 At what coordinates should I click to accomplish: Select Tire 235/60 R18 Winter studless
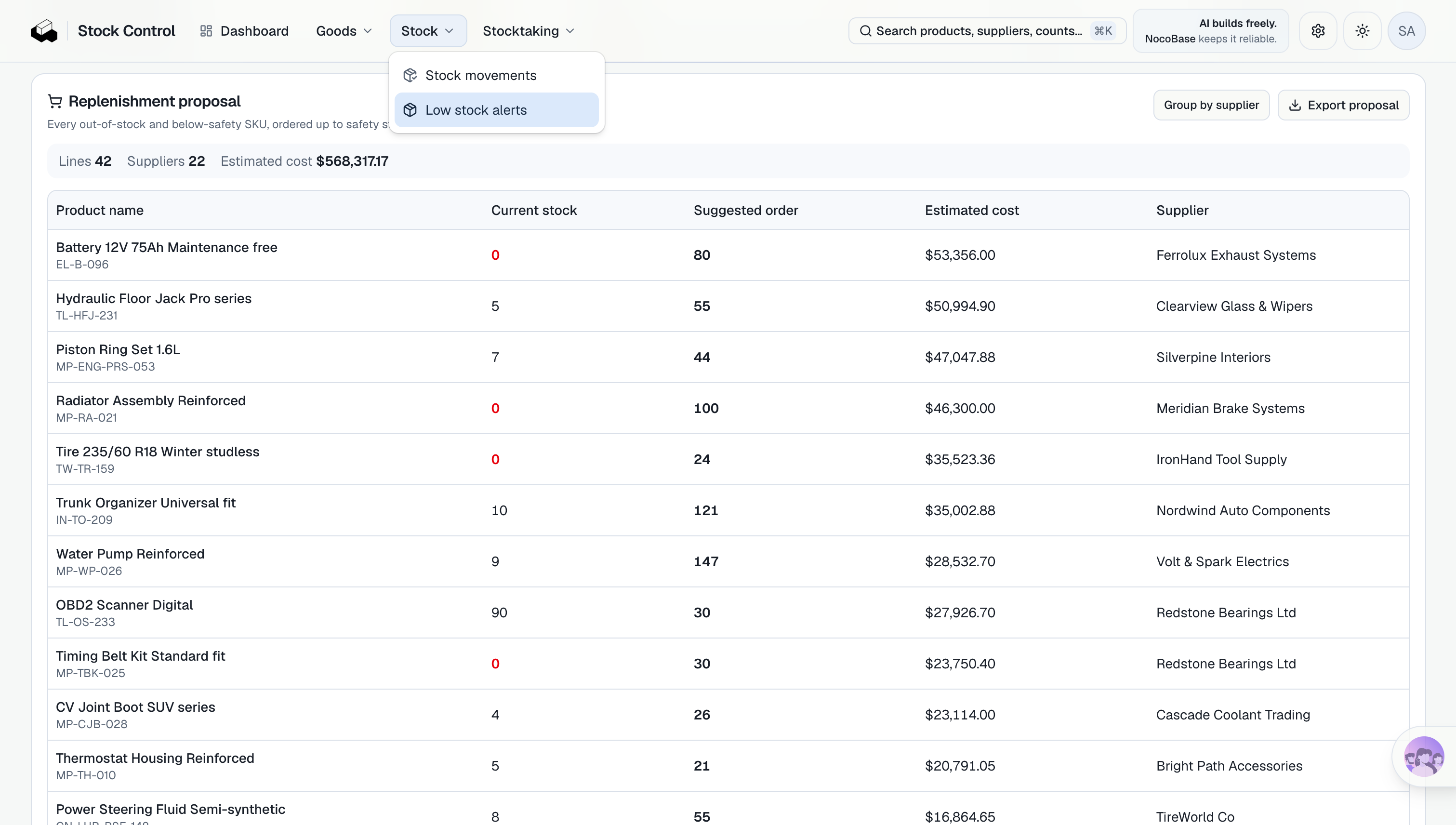pos(158,452)
